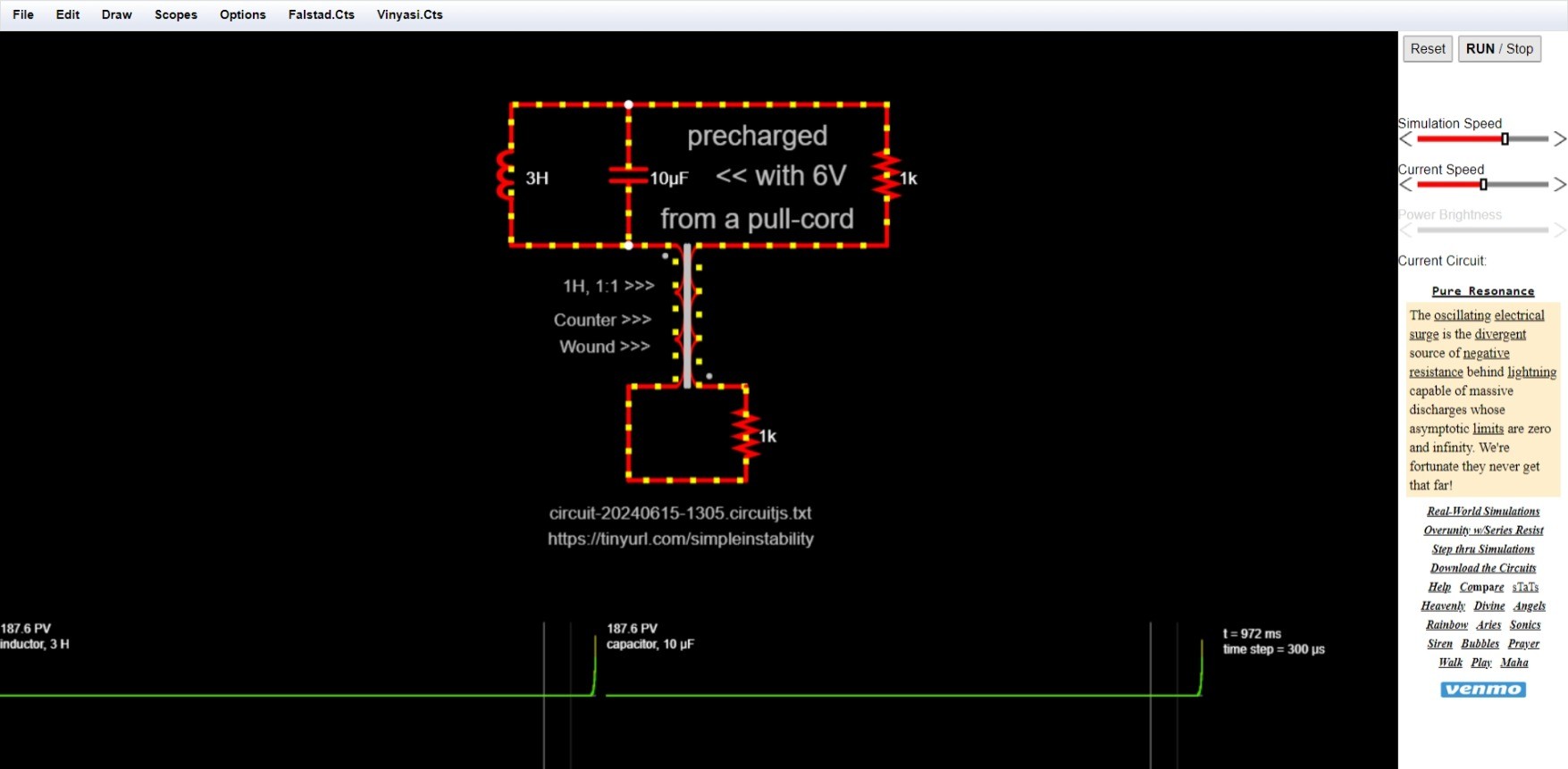Click the Venmo logo button
The image size is (1568, 769).
point(1483,690)
